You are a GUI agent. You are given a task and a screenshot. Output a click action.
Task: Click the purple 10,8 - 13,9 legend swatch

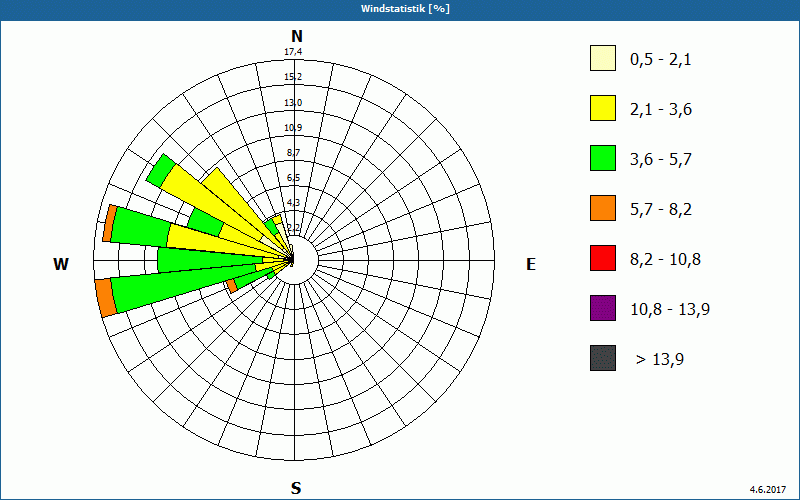(x=603, y=308)
